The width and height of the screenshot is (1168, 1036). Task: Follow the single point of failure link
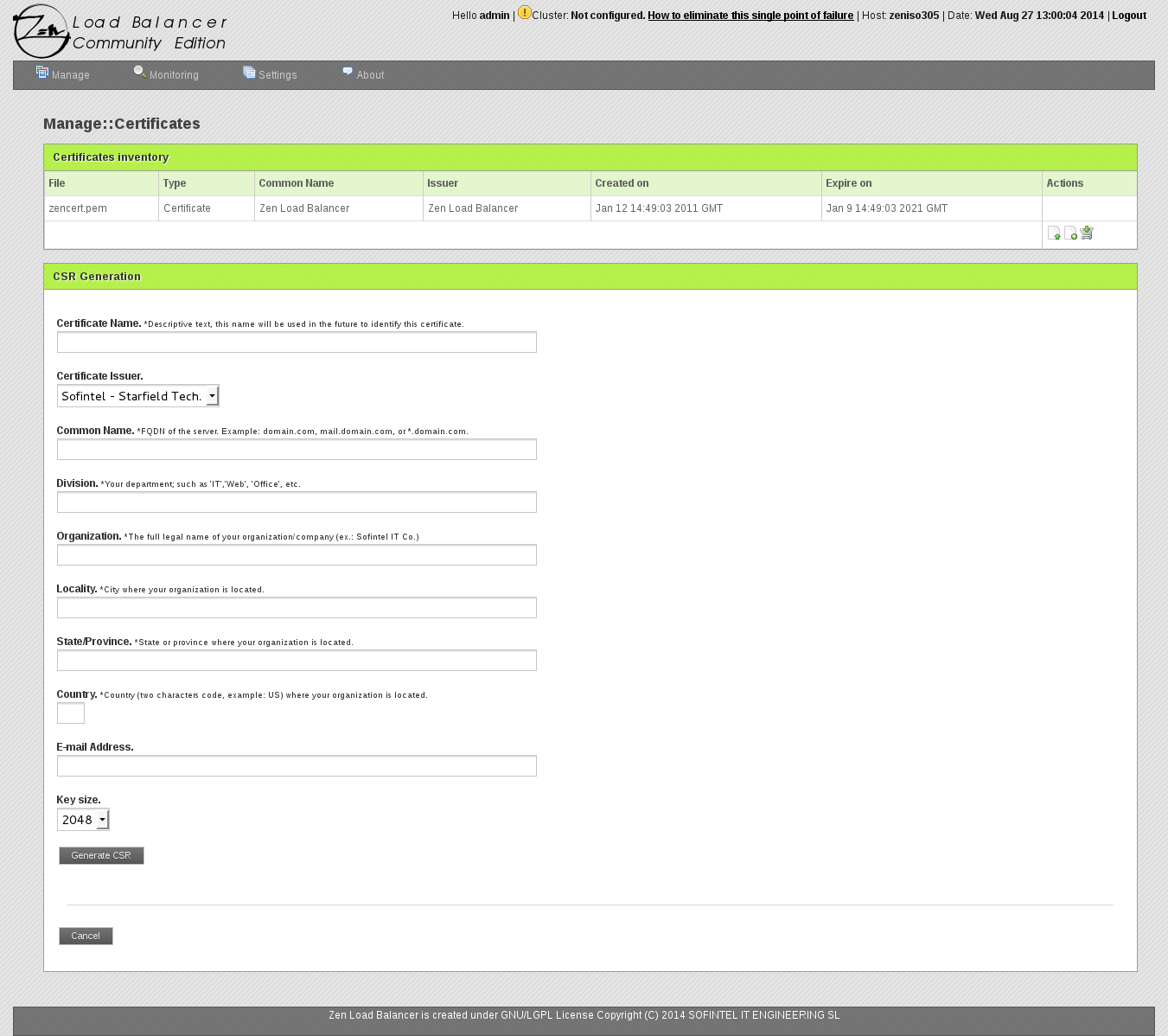pyautogui.click(x=750, y=16)
